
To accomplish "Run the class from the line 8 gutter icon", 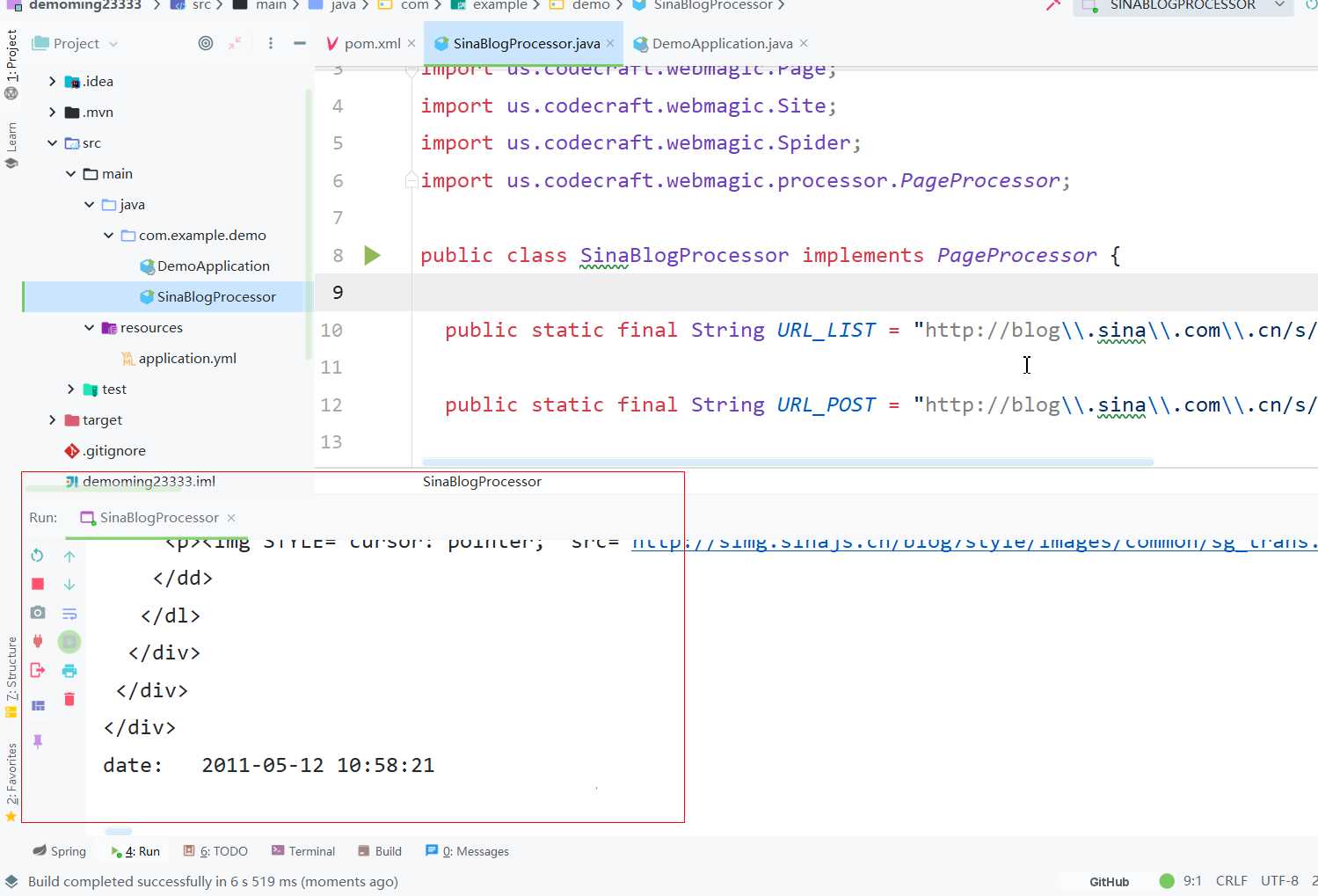I will [x=372, y=255].
